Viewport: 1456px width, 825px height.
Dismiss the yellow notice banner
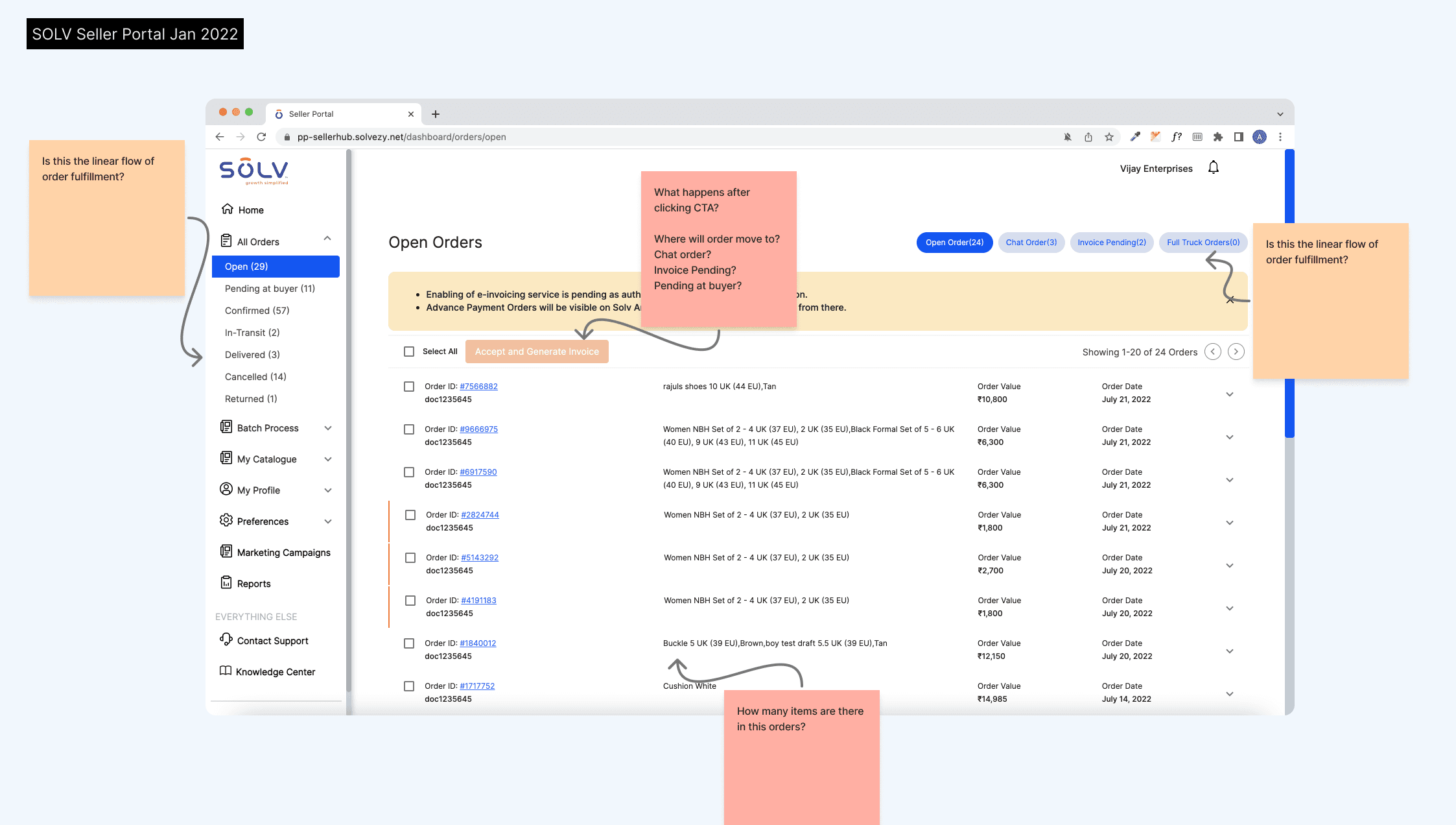(x=1230, y=300)
